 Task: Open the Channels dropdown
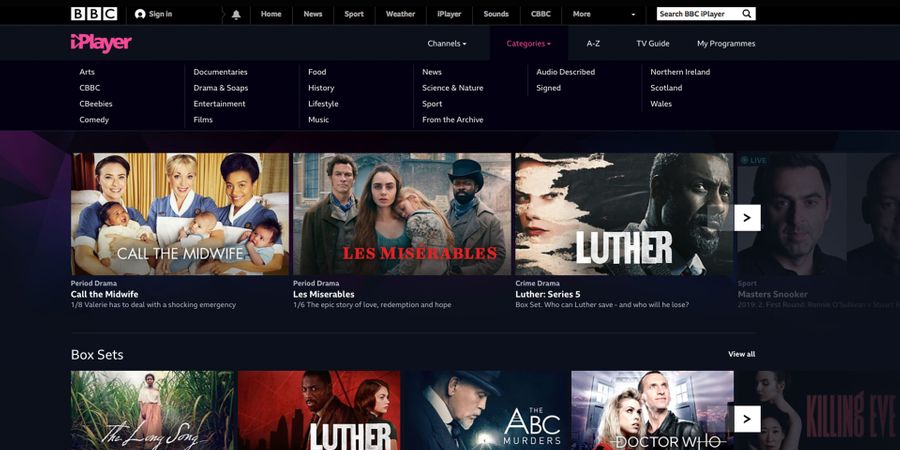tap(447, 44)
